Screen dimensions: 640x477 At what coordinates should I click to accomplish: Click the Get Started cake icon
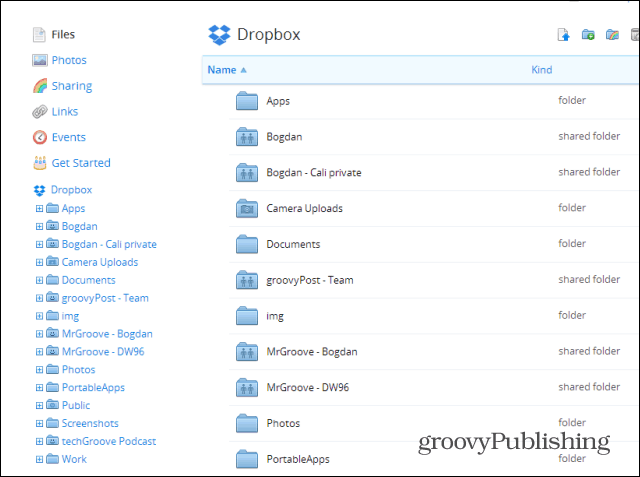40,163
